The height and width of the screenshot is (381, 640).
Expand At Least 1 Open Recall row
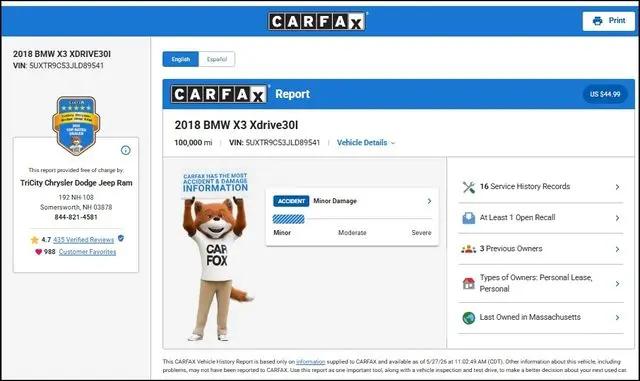point(541,218)
